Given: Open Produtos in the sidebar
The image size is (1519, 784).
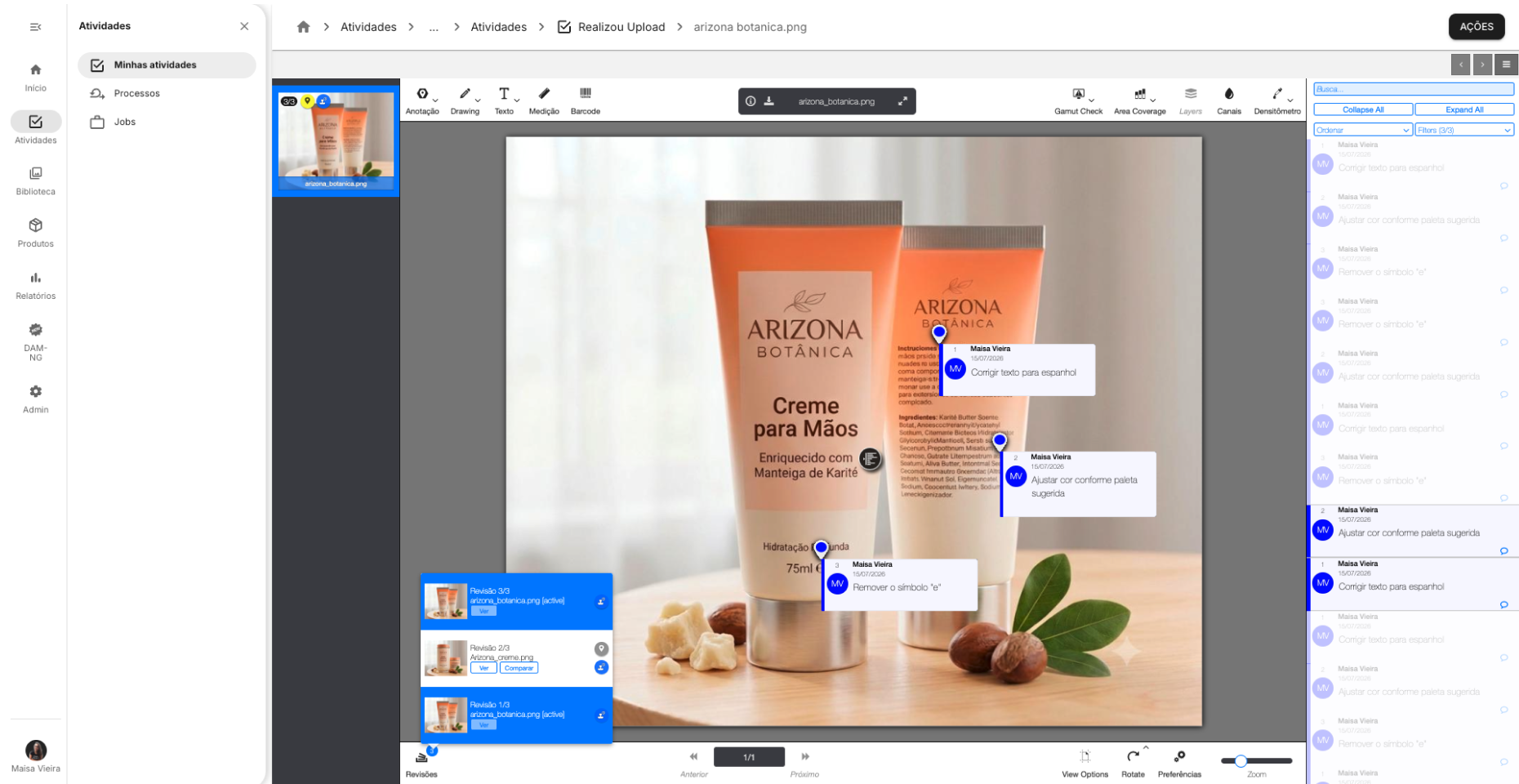Looking at the screenshot, I should pos(36,234).
